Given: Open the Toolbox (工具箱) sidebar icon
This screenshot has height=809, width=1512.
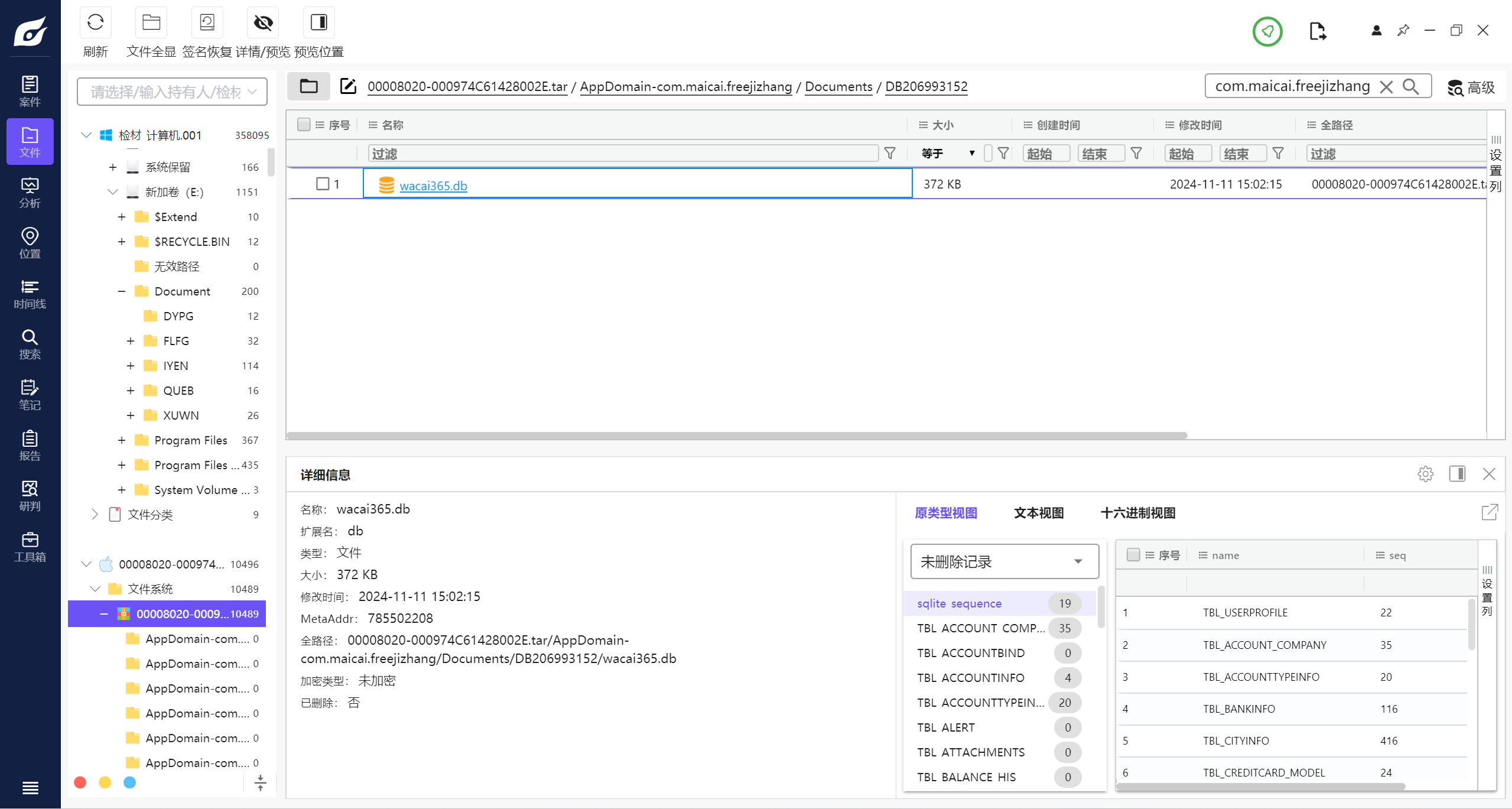Looking at the screenshot, I should 30,547.
